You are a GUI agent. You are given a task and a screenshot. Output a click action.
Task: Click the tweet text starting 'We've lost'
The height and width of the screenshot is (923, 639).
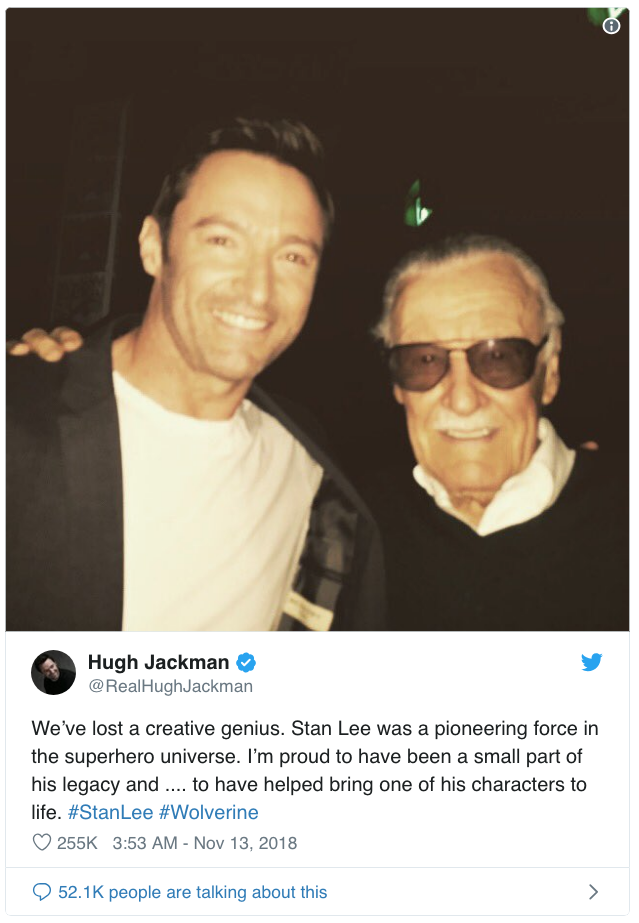[315, 771]
